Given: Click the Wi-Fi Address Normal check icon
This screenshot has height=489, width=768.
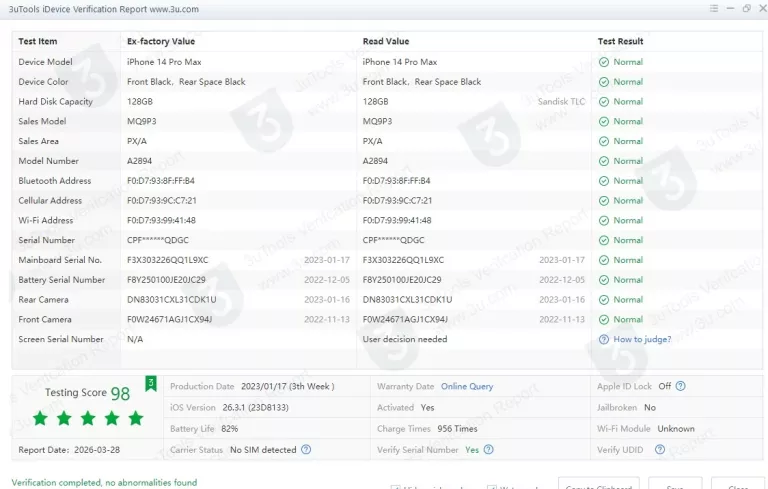Looking at the screenshot, I should (x=604, y=221).
